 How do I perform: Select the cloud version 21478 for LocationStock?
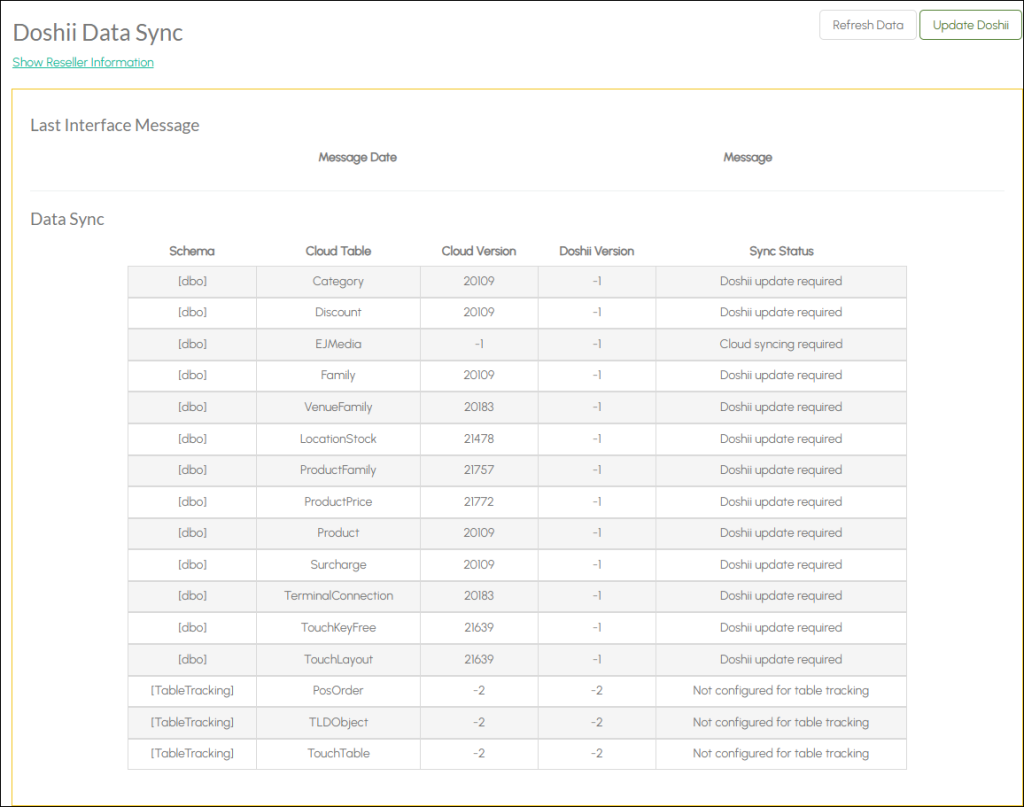click(479, 439)
